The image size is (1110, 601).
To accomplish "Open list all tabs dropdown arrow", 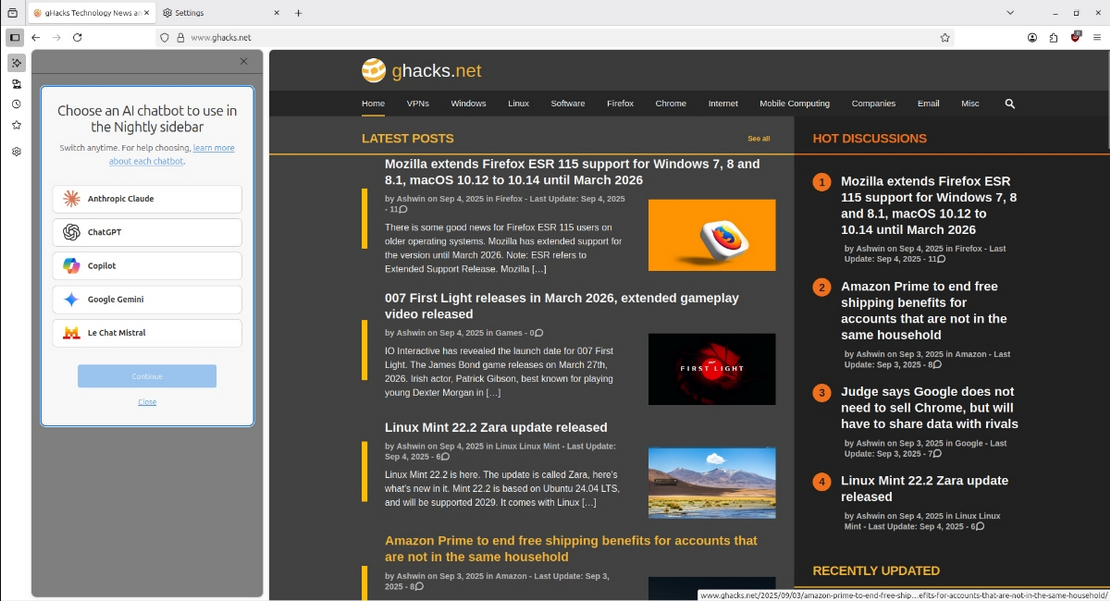I will (1010, 13).
